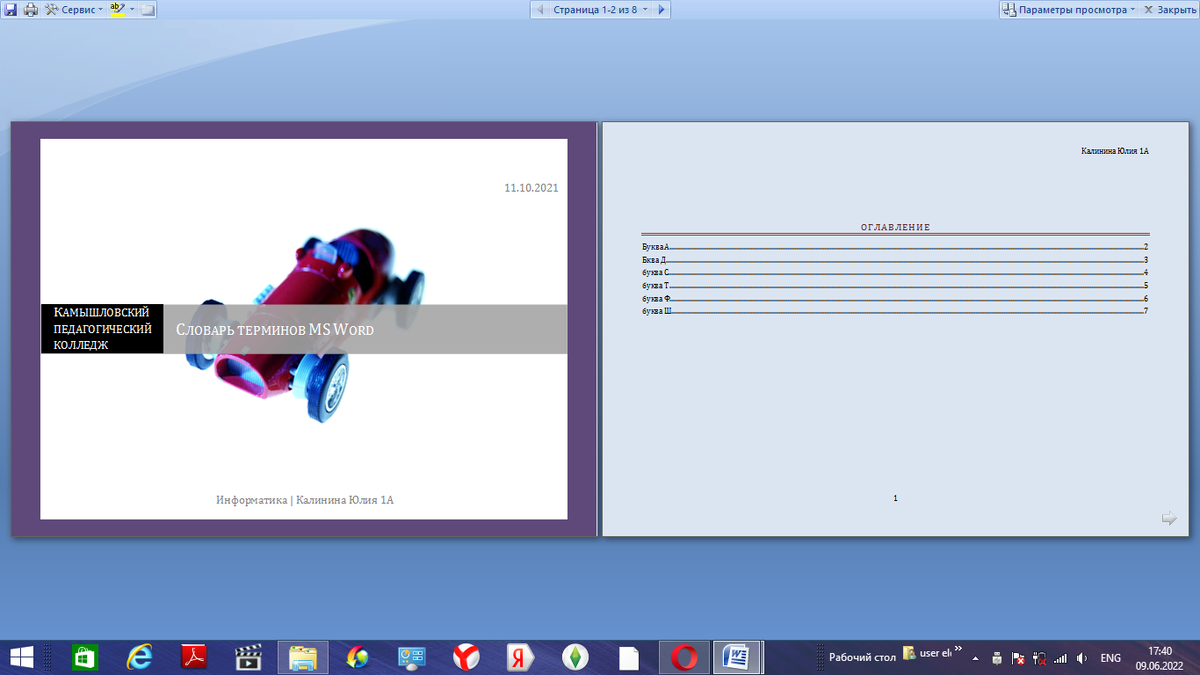Screen dimensions: 1200x675
Task: Open the network computers icon in taskbar
Action: point(411,657)
